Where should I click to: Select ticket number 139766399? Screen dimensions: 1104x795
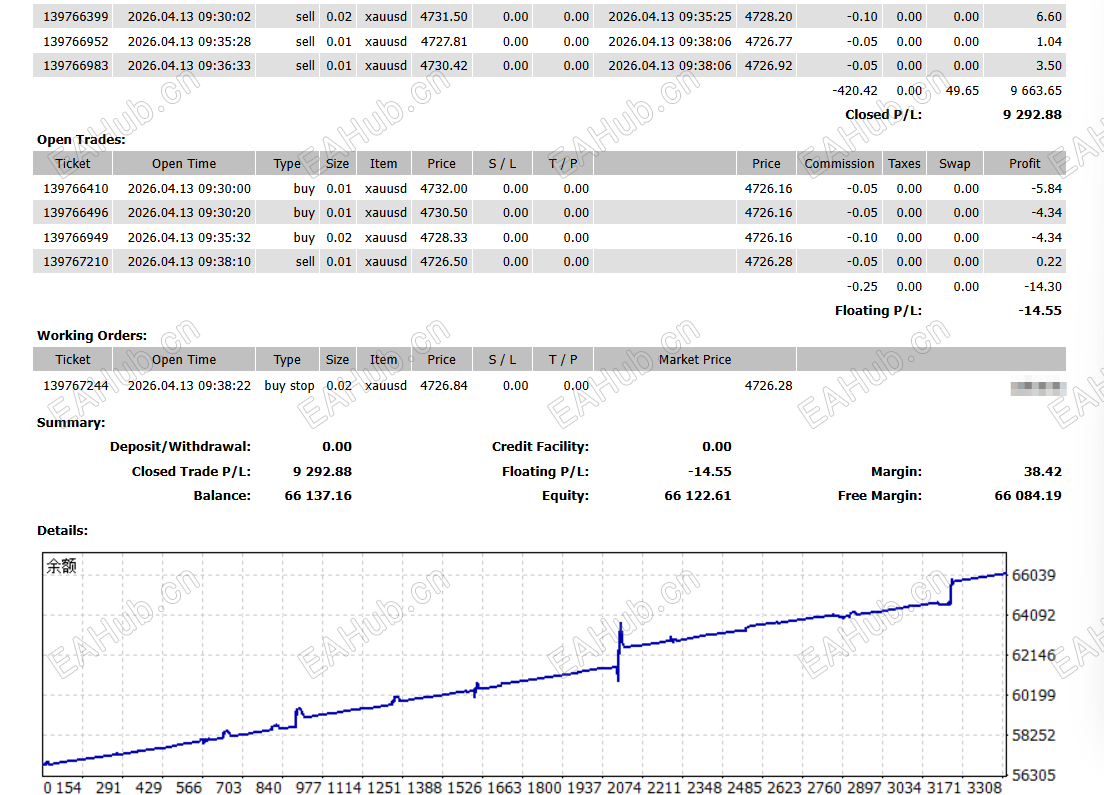click(x=76, y=16)
